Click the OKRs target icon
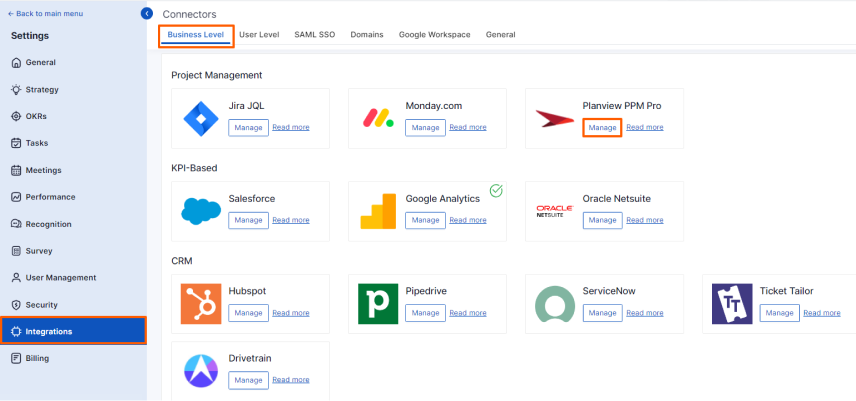 click(x=16, y=116)
